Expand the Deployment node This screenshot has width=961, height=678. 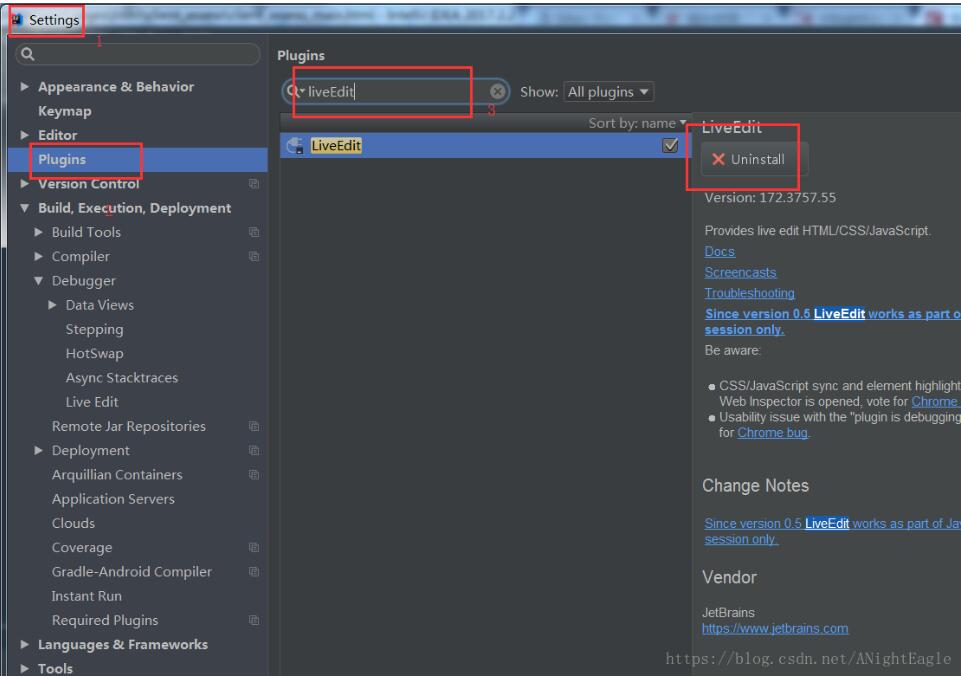39,450
